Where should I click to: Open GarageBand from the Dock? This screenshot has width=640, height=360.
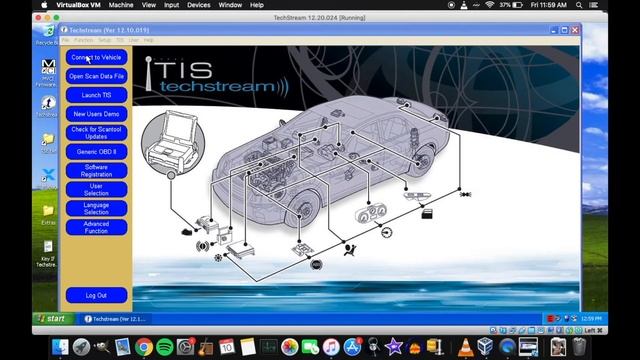[206, 347]
